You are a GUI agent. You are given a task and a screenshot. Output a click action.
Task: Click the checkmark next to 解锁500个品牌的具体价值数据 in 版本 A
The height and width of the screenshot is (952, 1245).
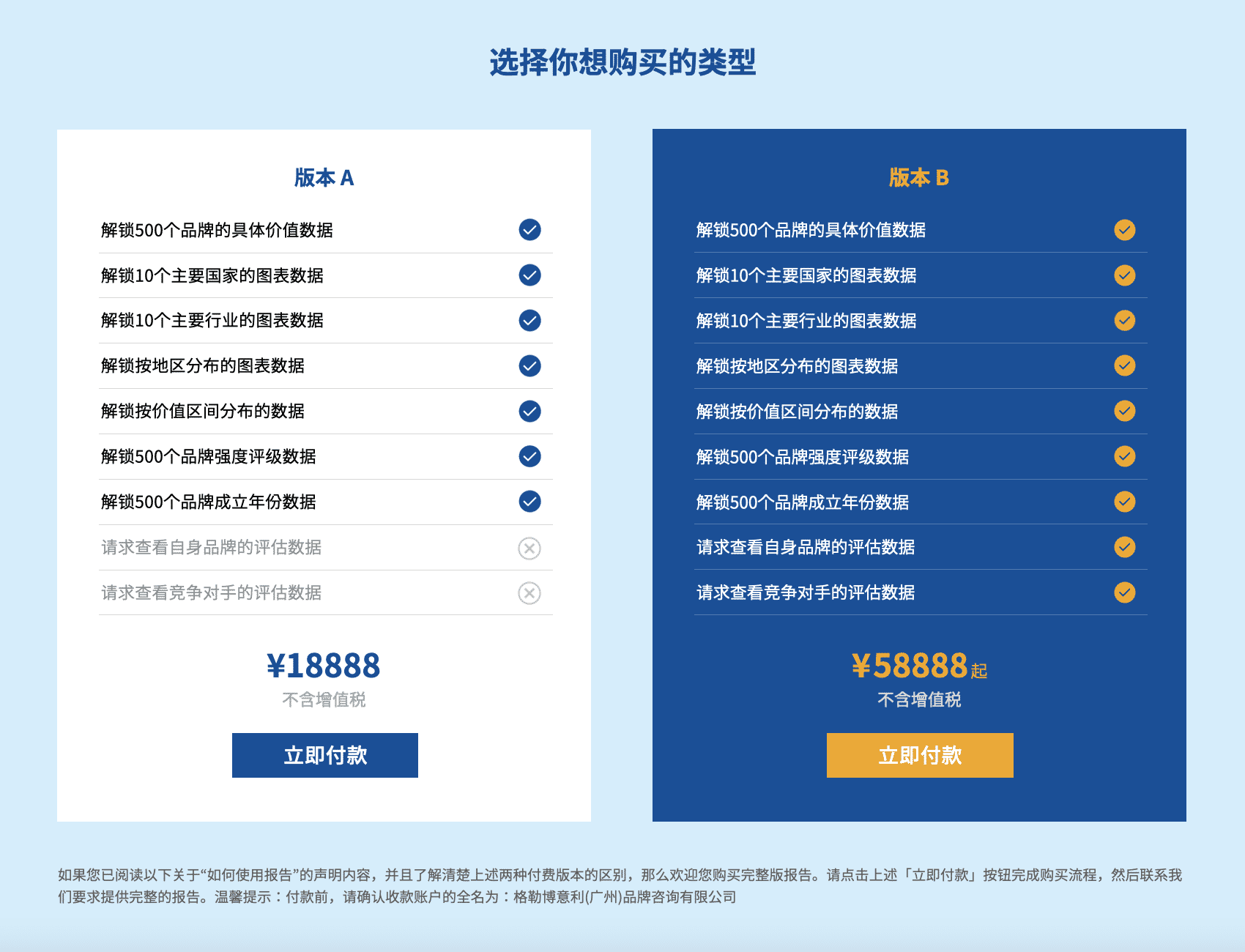(529, 230)
